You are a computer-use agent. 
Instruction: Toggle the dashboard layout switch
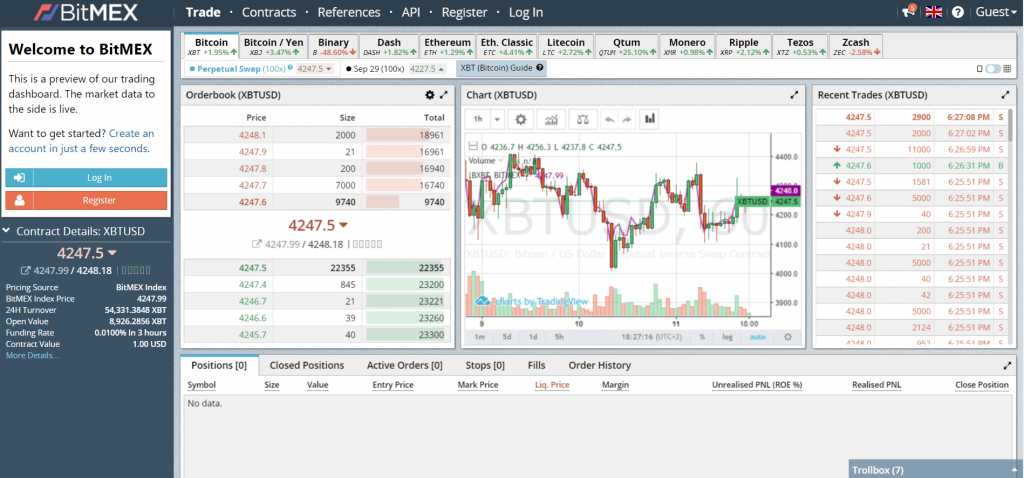click(x=993, y=69)
